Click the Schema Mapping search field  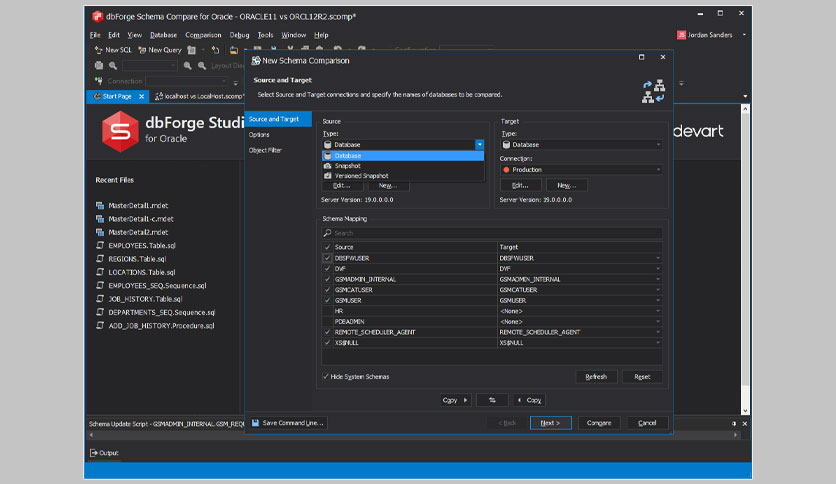(x=492, y=233)
